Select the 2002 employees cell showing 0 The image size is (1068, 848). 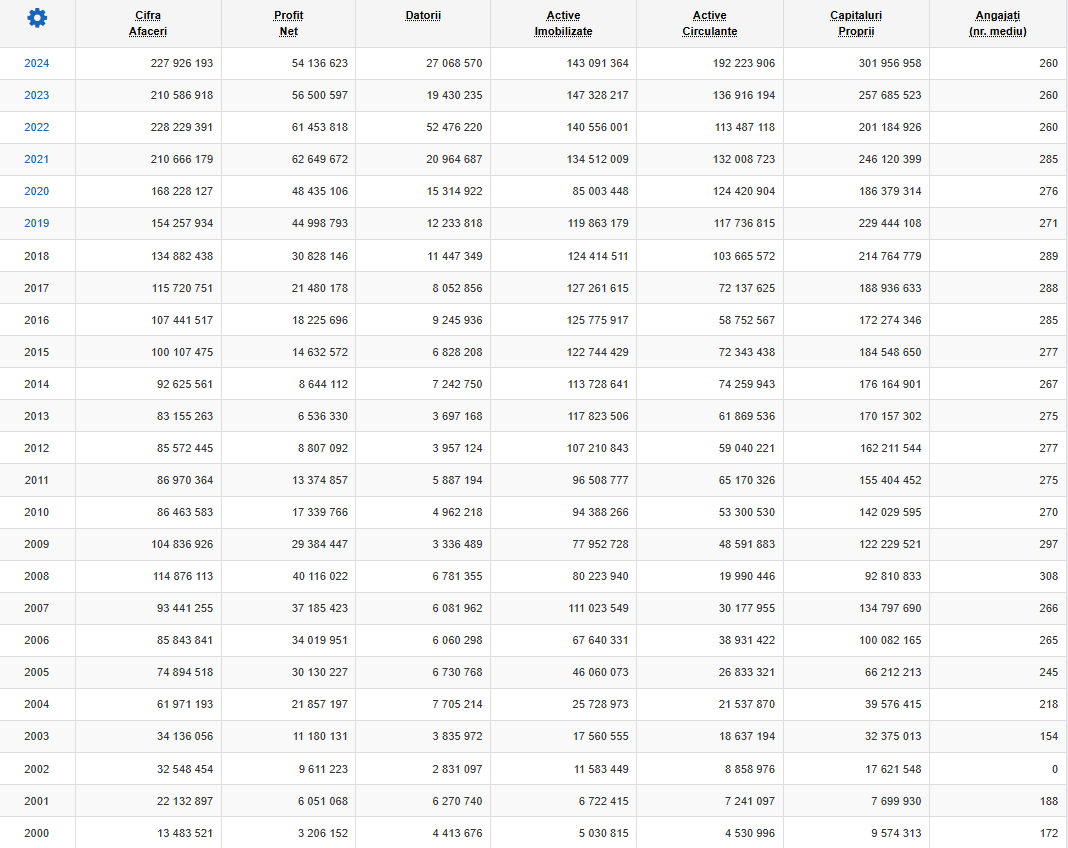coord(1054,769)
